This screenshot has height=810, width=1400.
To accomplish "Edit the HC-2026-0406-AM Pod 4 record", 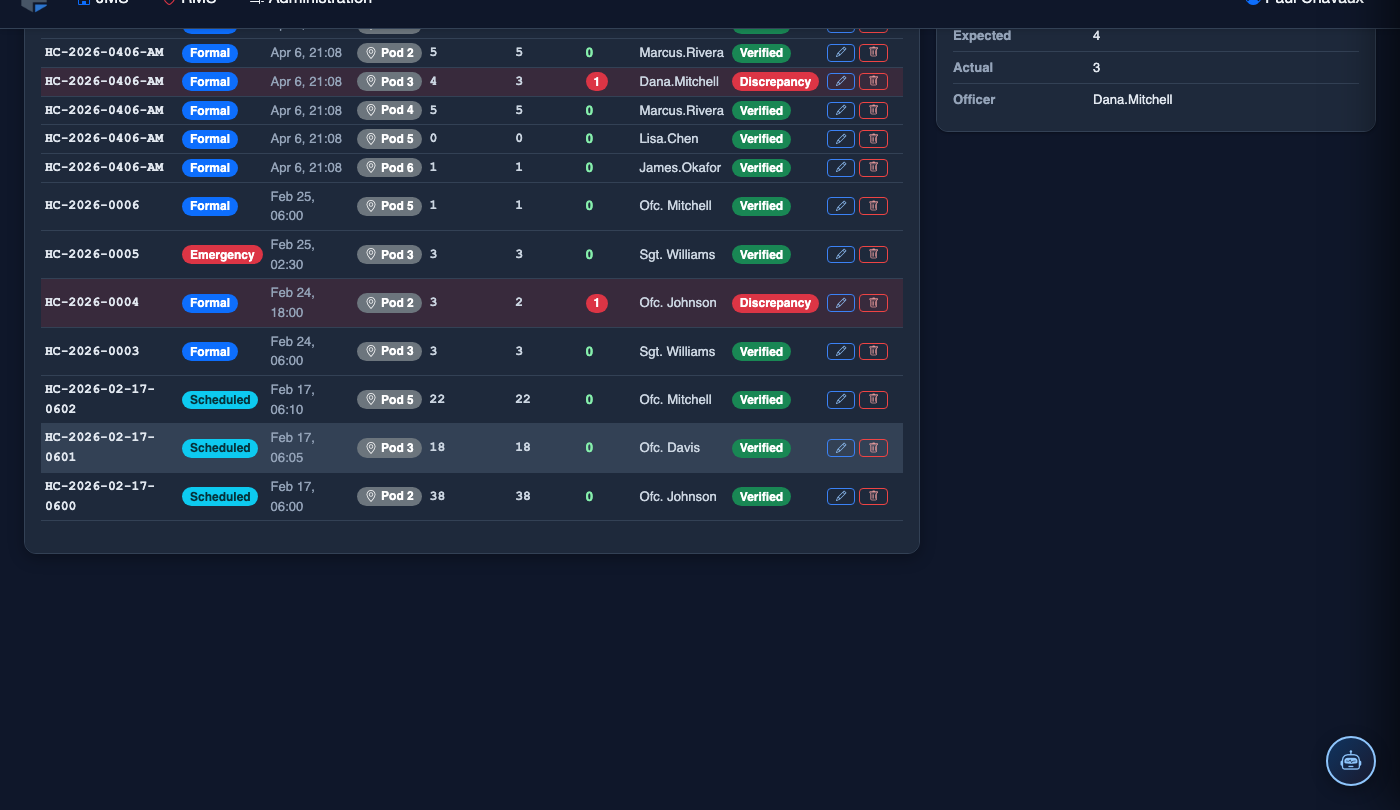I will [x=841, y=110].
